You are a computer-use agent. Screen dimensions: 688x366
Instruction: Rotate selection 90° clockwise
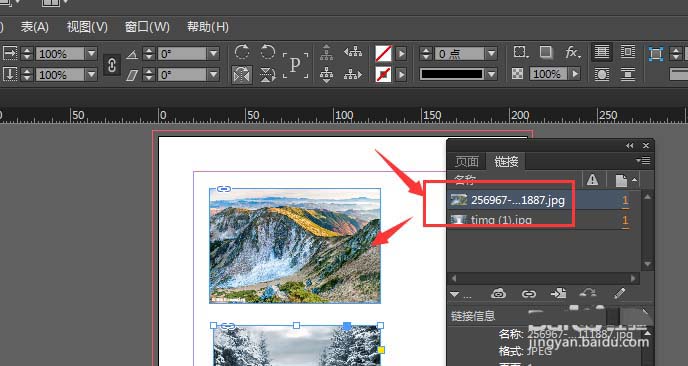[x=241, y=53]
